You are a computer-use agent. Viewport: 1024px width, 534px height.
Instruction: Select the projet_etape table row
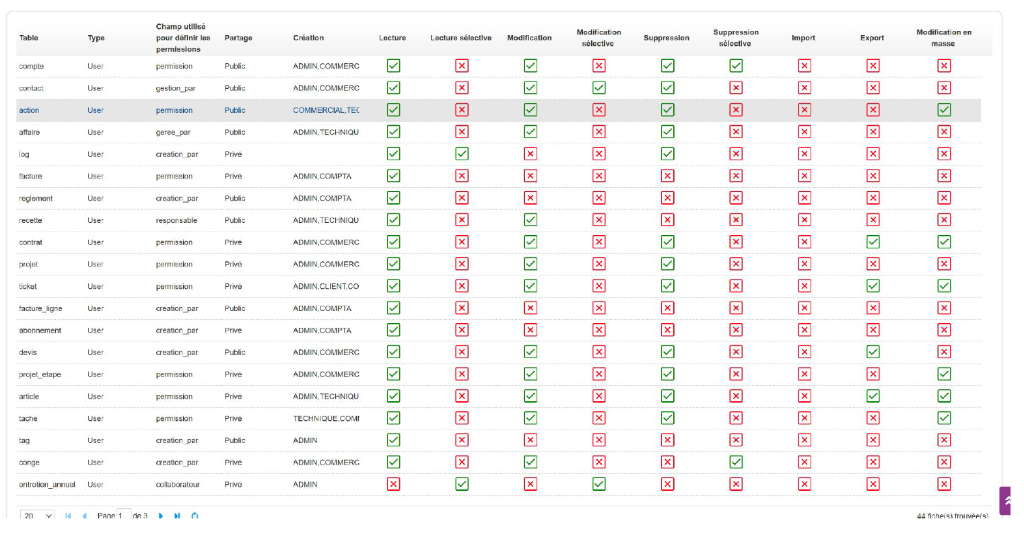pos(40,374)
